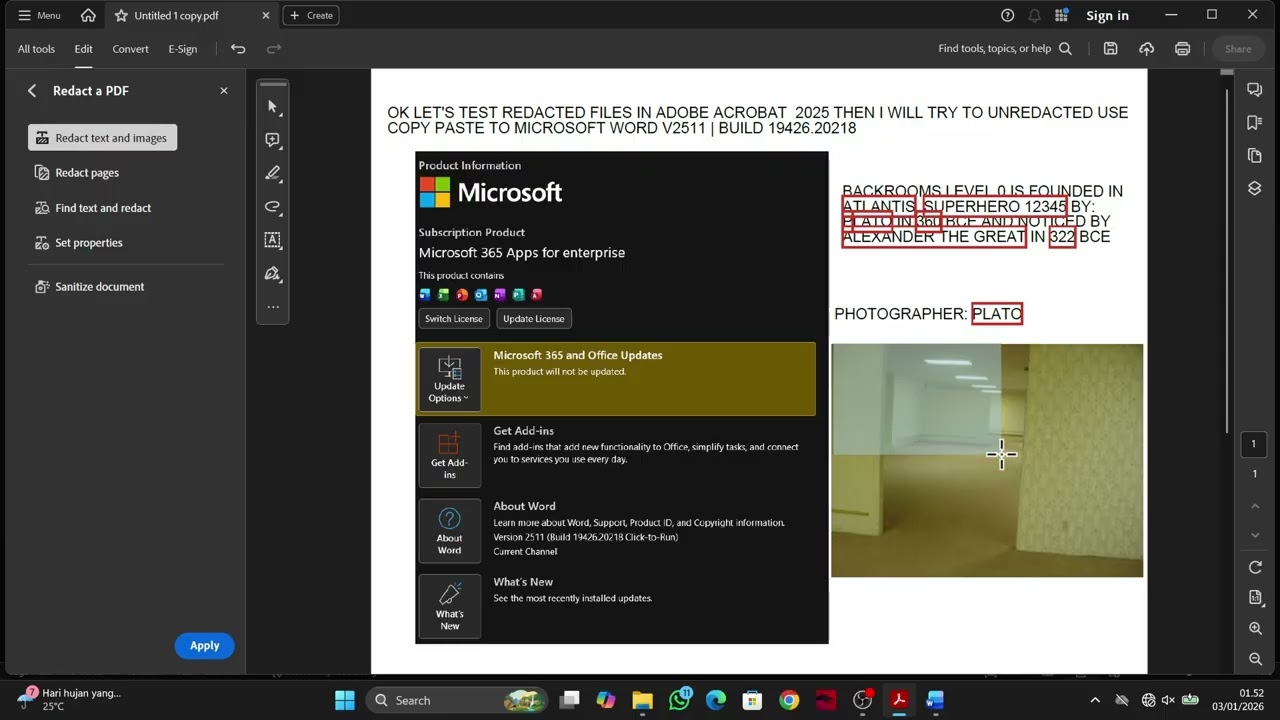Open the Convert tab
This screenshot has height=720, width=1280.
coord(130,49)
